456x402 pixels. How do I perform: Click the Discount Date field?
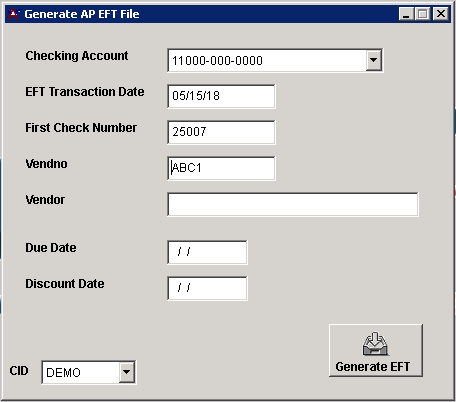pyautogui.click(x=207, y=288)
